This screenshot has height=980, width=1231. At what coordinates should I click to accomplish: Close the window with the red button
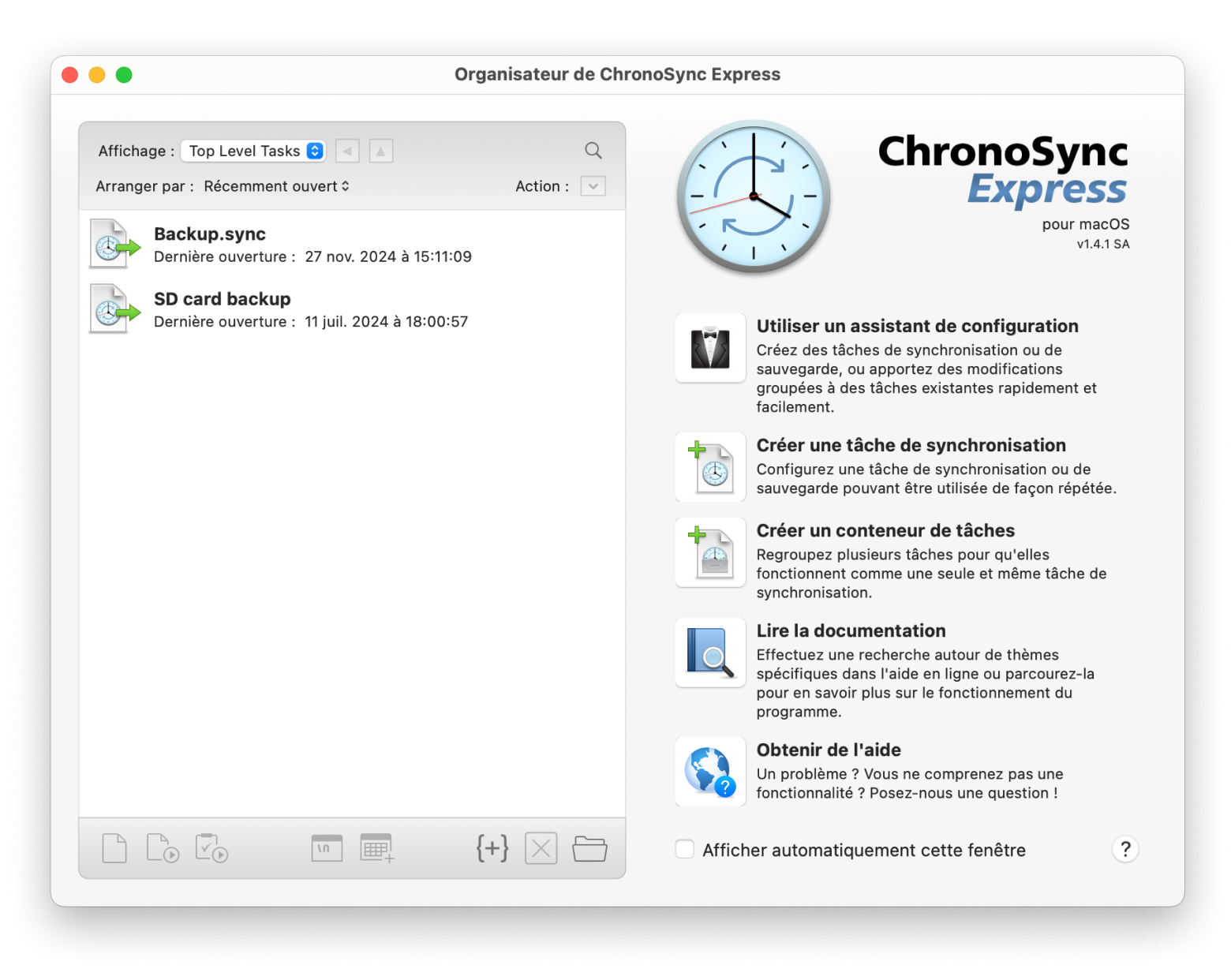click(x=69, y=75)
